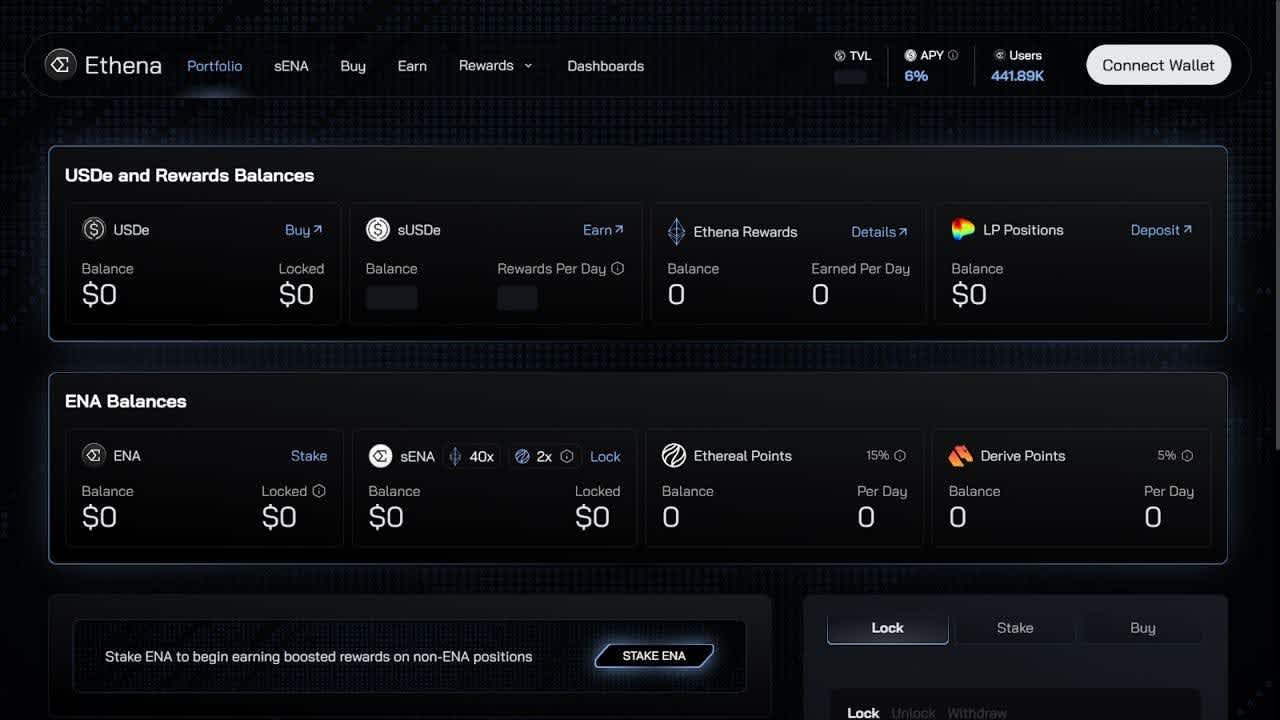The width and height of the screenshot is (1280, 720).
Task: Open the Earn nav item
Action: point(412,66)
